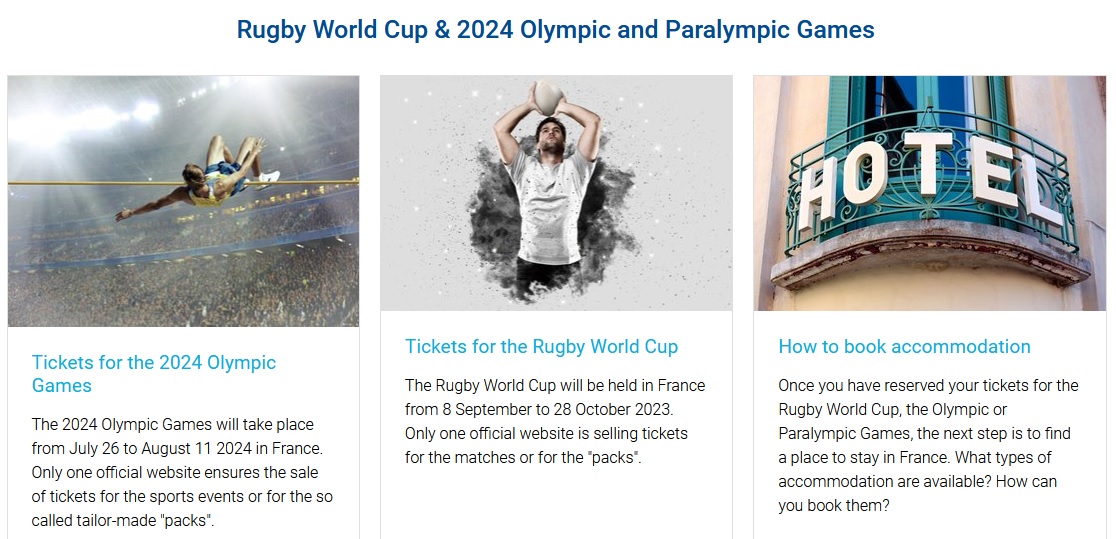The width and height of the screenshot is (1116, 539).
Task: Click the high jumper athlete in the photo
Action: [x=201, y=179]
